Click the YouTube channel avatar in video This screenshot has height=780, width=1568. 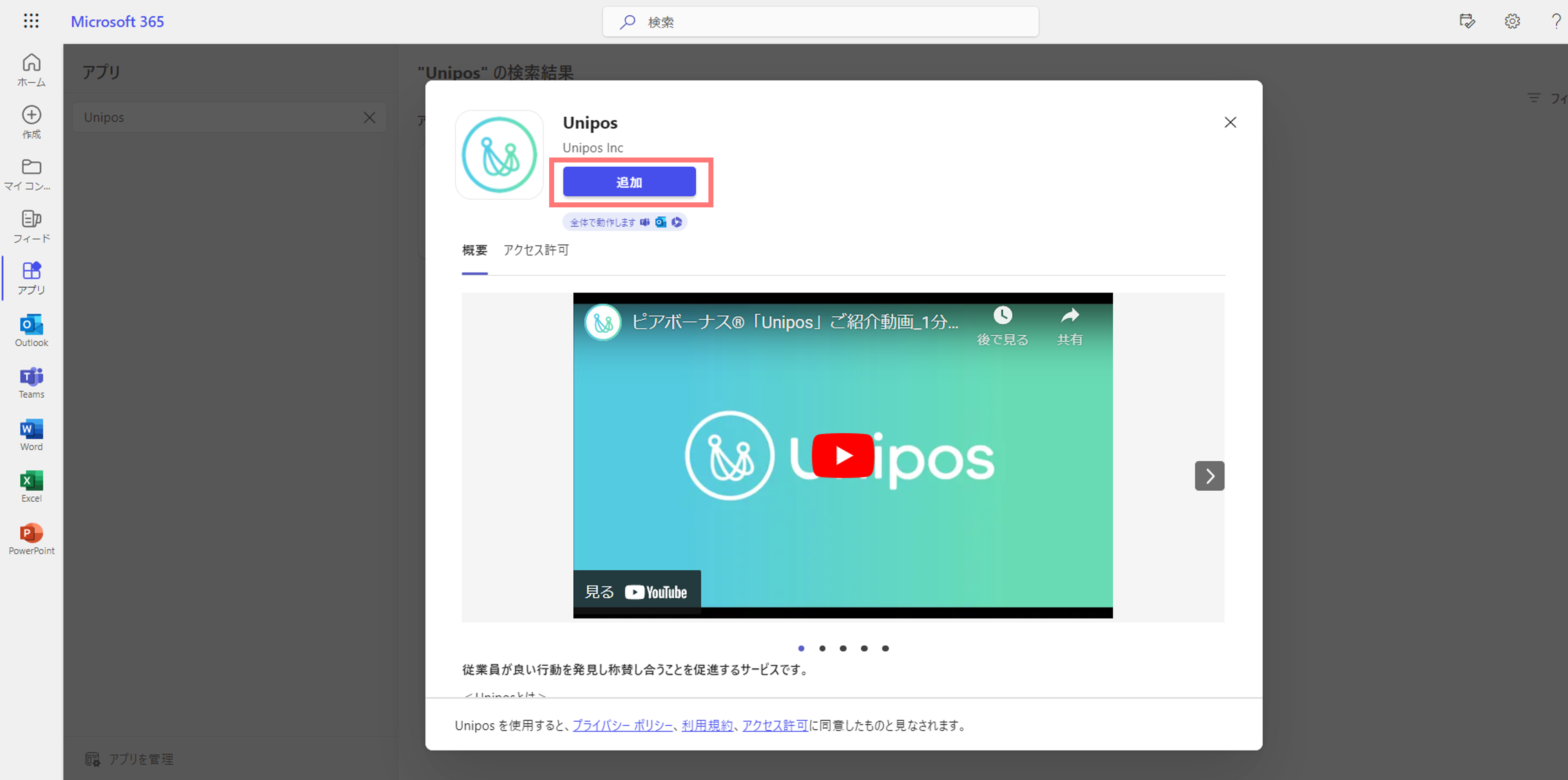[x=603, y=322]
